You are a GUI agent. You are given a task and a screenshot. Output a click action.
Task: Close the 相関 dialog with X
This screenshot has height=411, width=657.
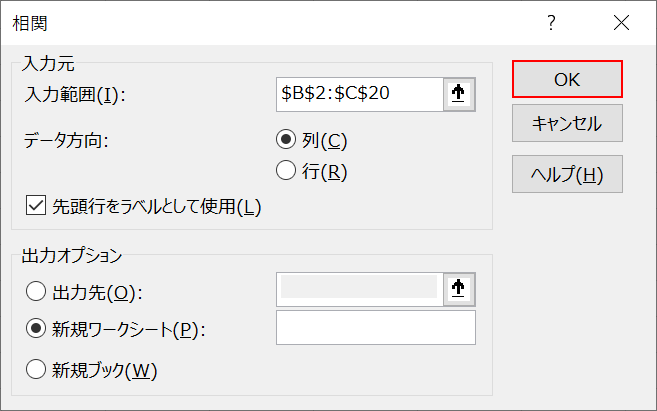coord(621,22)
